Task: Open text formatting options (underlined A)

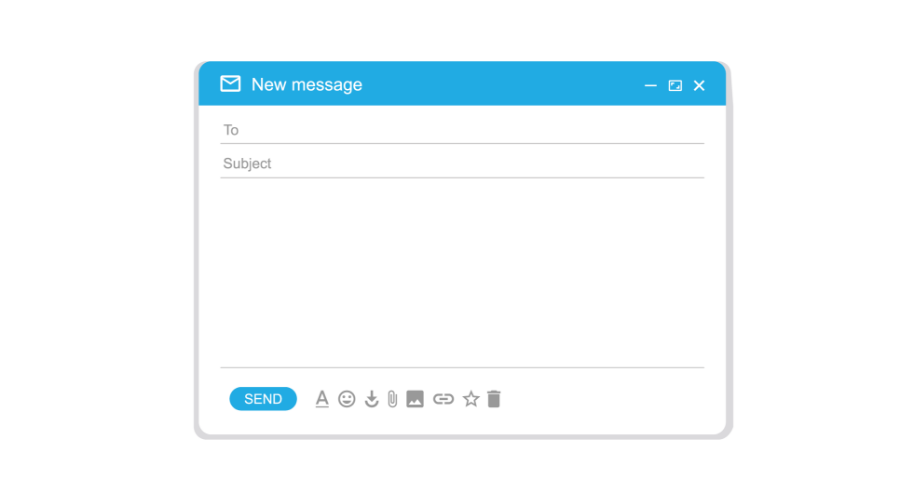Action: click(322, 398)
